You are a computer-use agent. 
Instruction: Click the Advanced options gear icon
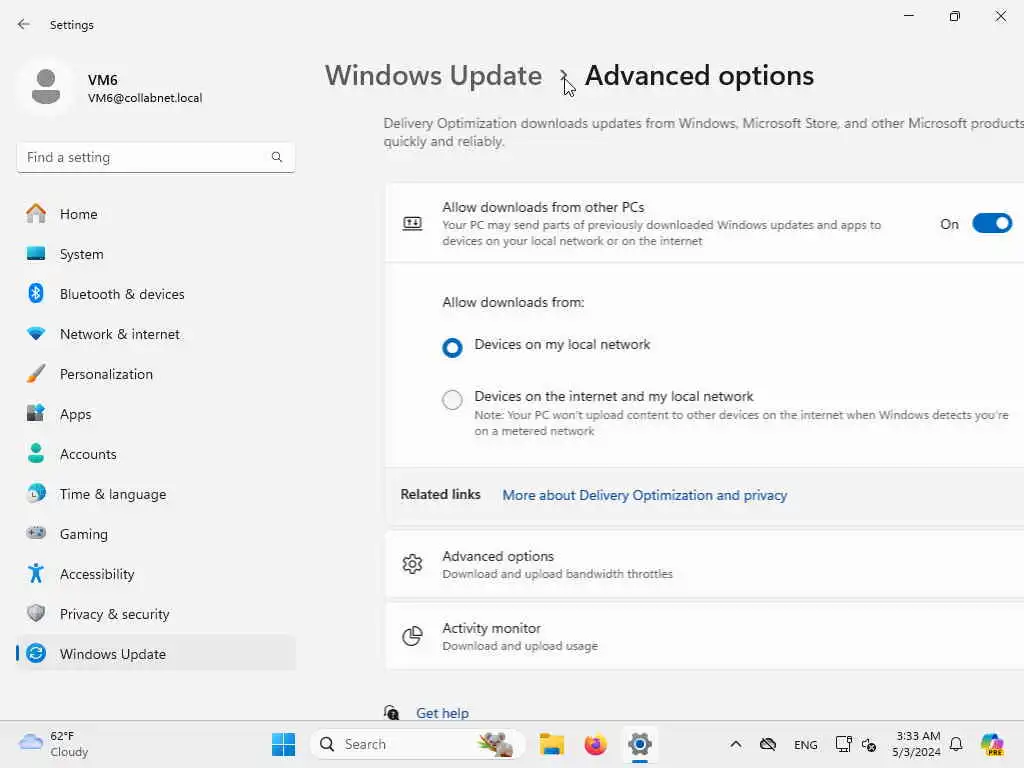[x=412, y=564]
